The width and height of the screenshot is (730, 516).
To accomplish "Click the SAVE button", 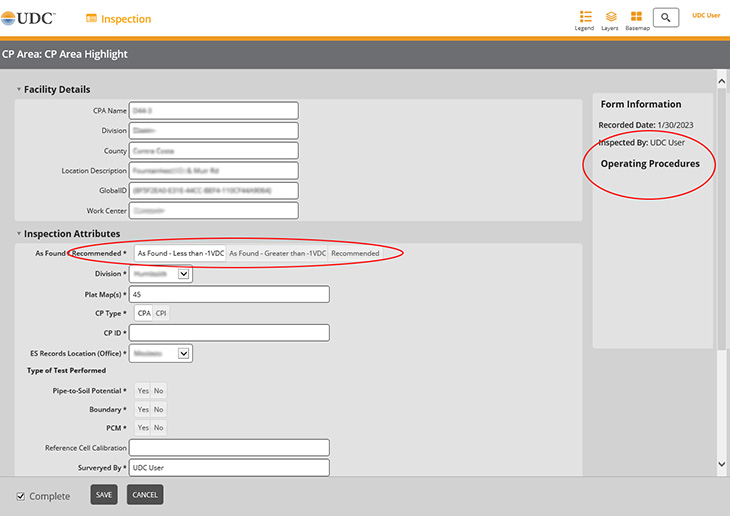I will point(103,495).
